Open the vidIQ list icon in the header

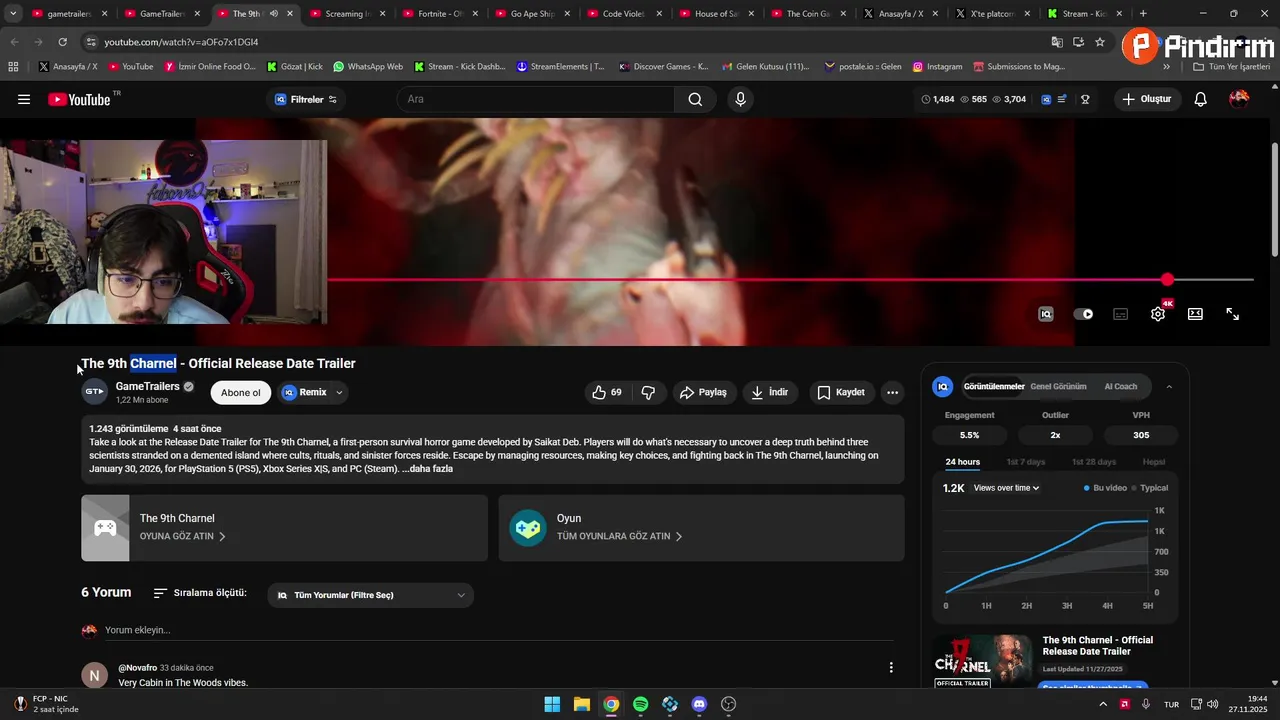click(1063, 99)
